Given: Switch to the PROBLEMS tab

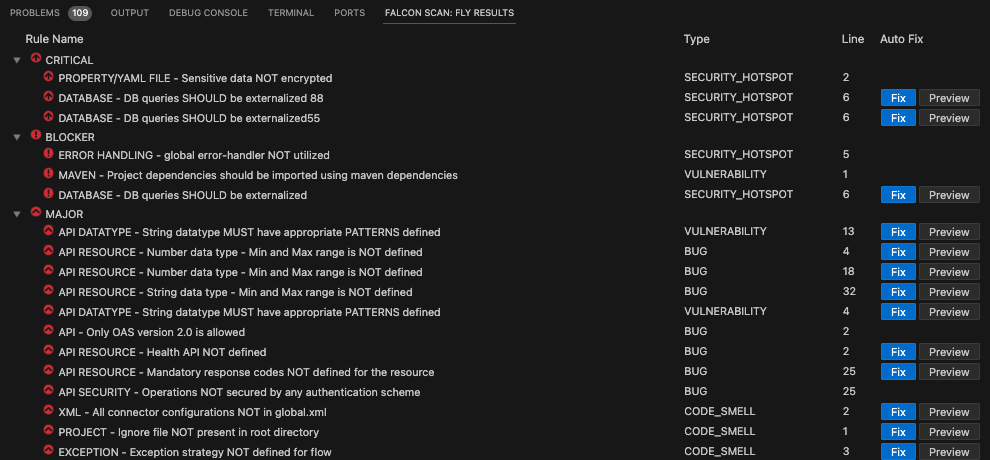Looking at the screenshot, I should (x=35, y=13).
